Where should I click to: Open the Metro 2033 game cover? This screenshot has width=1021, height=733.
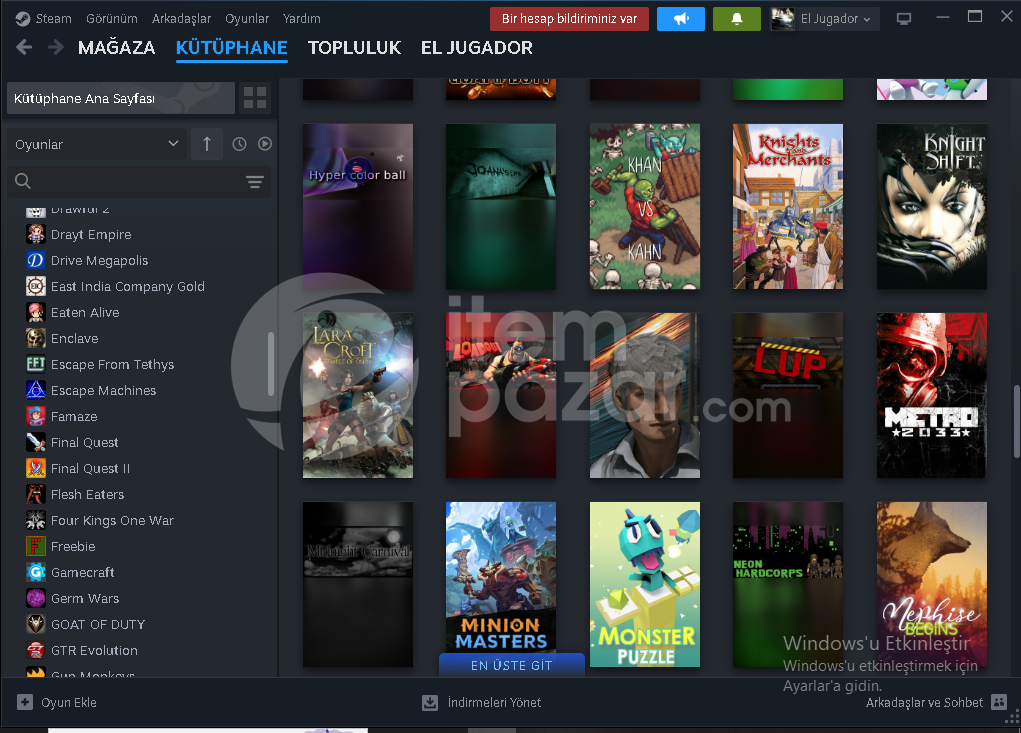932,395
